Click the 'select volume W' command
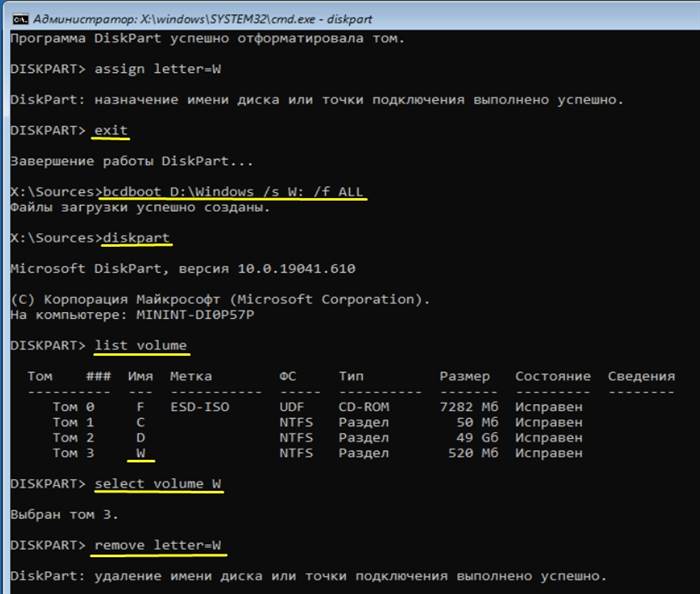Image resolution: width=700 pixels, height=594 pixels. (158, 484)
